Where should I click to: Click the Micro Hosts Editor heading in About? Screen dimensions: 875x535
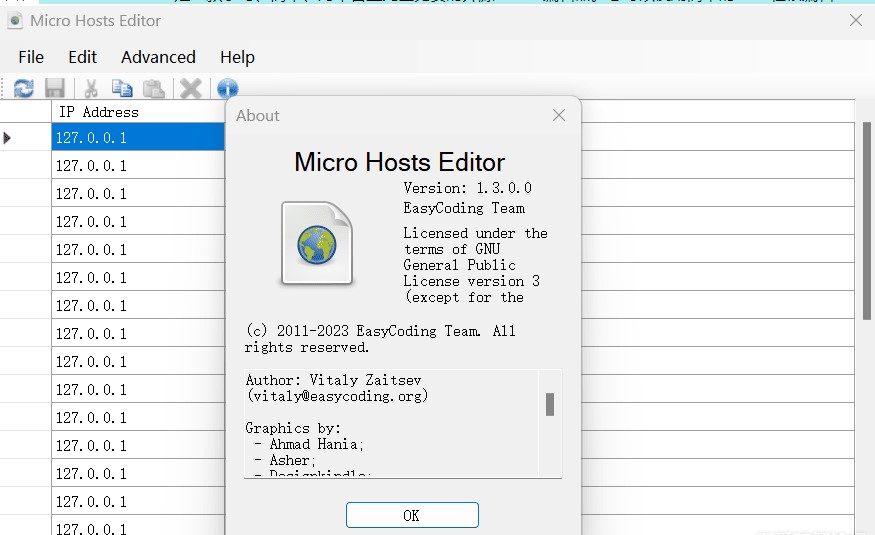(x=400, y=162)
